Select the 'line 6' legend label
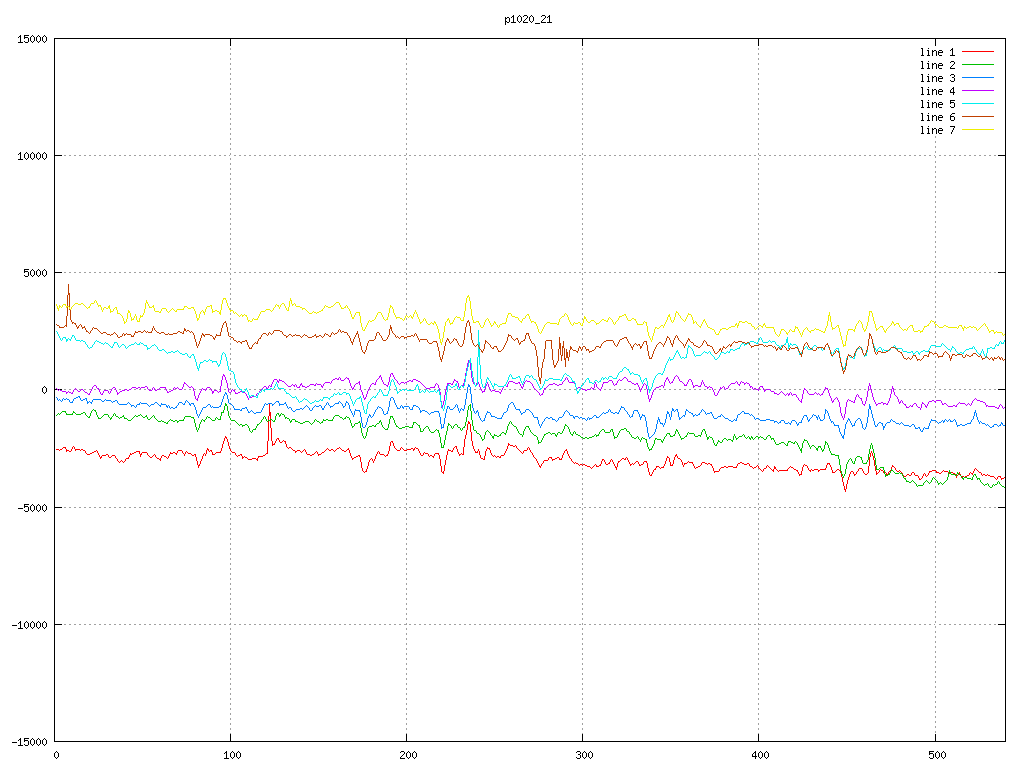This screenshot has height=768, width=1024. (937, 118)
